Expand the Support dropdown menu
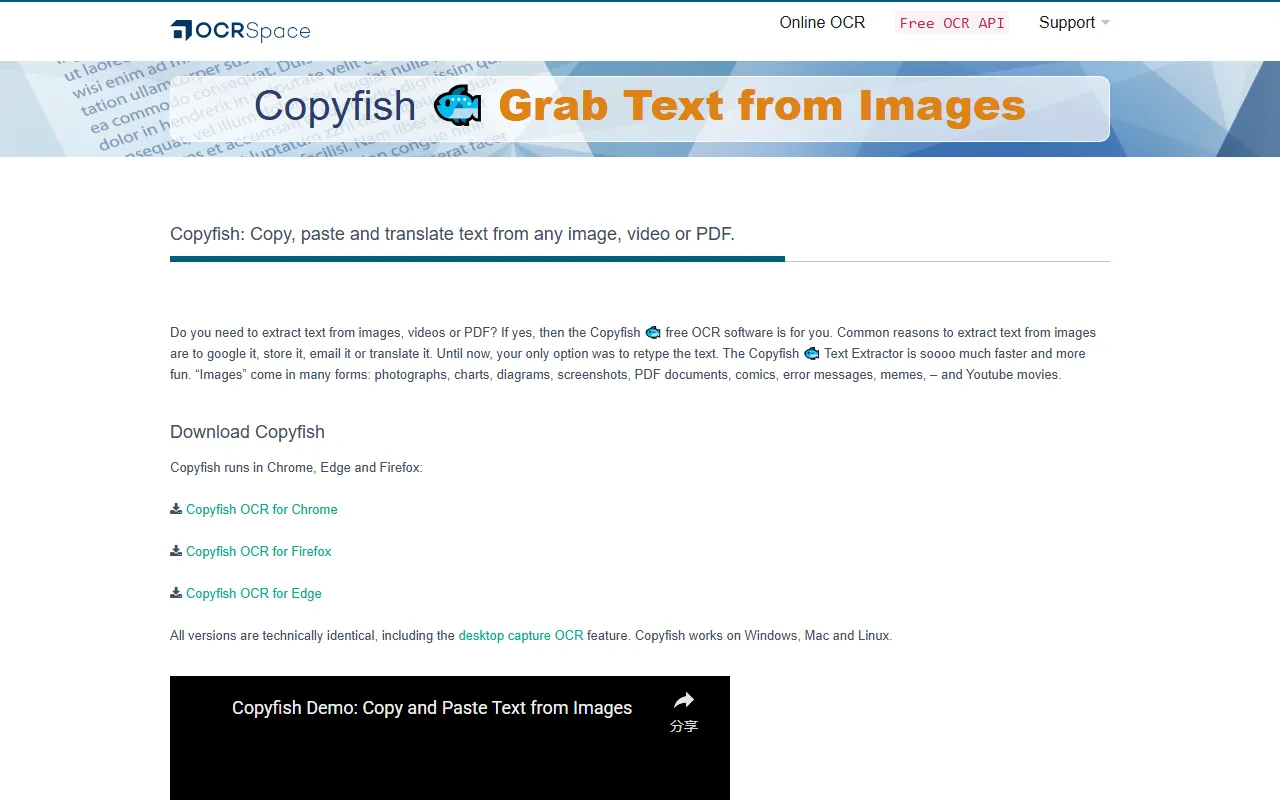Viewport: 1280px width, 800px height. click(x=1067, y=22)
